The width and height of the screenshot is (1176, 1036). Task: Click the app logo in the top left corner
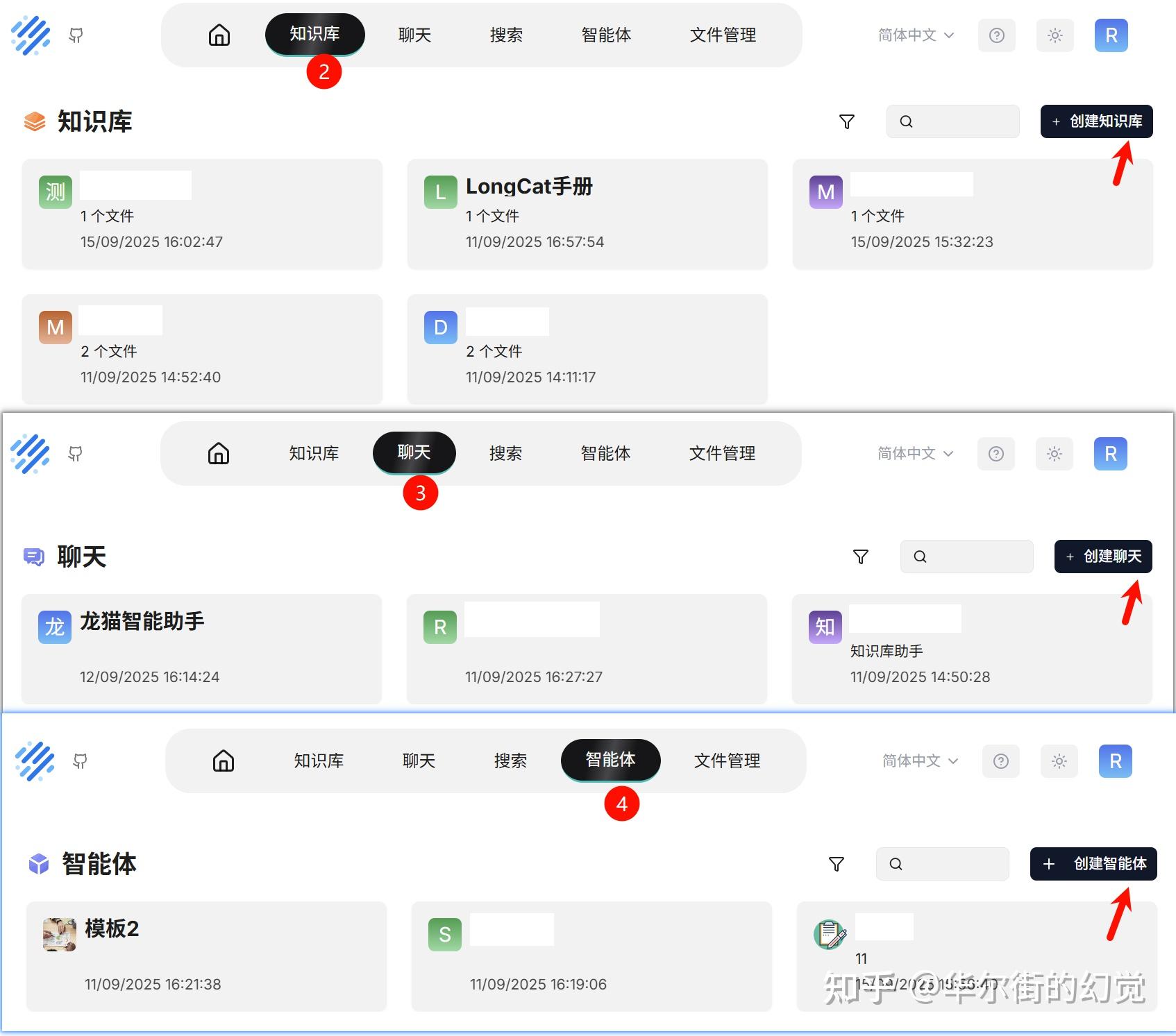tap(32, 35)
